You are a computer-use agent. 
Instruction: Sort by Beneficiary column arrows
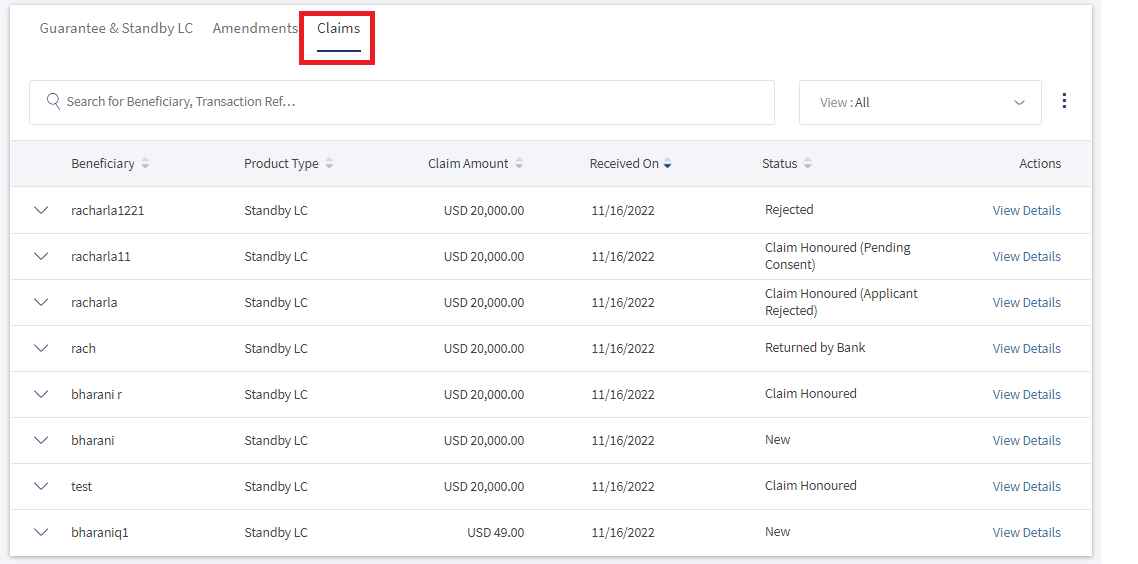point(145,164)
